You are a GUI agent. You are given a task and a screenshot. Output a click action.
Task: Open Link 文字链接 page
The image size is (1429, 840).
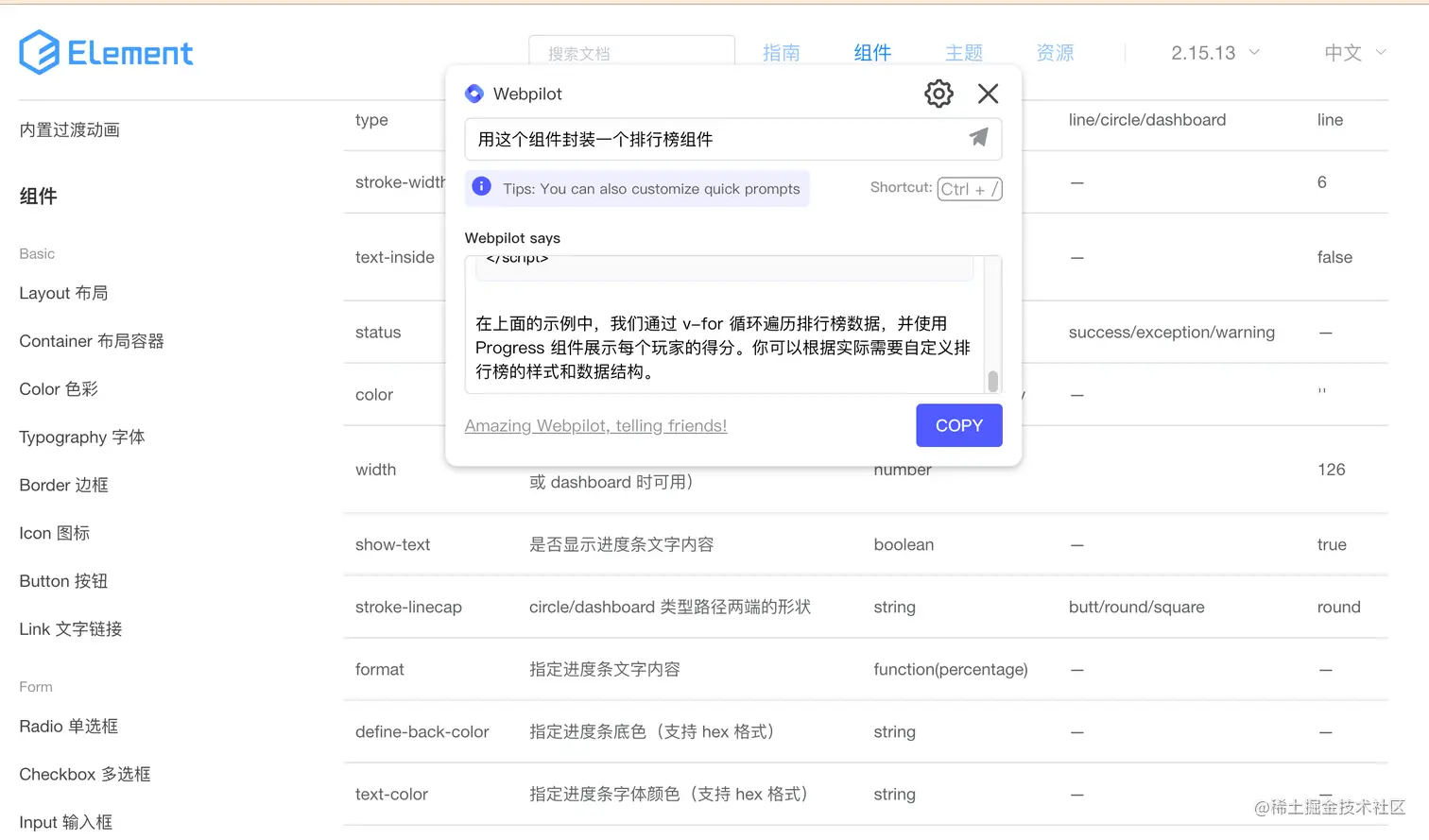(71, 629)
